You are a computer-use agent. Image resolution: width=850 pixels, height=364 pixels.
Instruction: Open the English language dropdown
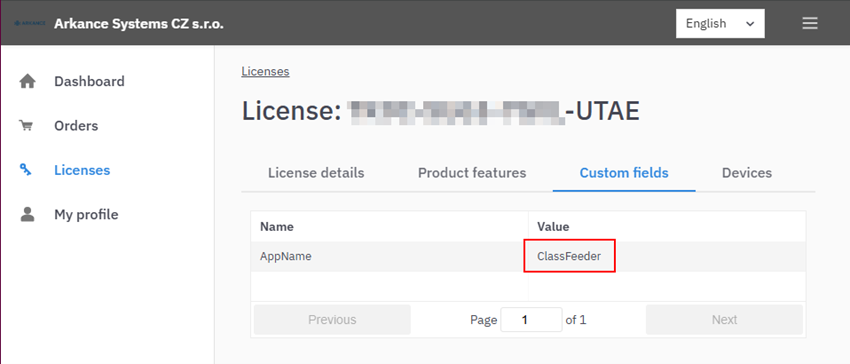[x=720, y=24]
